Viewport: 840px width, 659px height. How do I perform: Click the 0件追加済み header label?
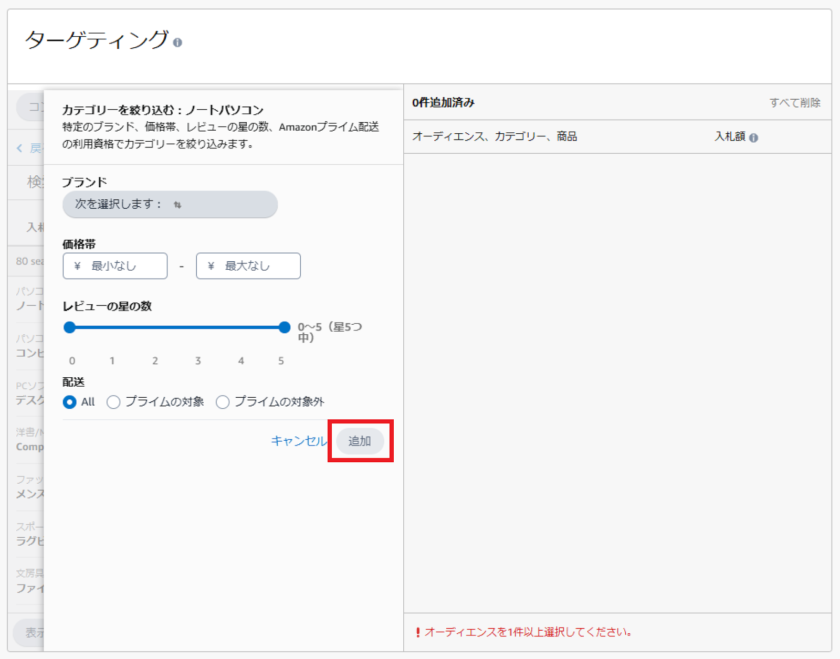click(x=443, y=102)
